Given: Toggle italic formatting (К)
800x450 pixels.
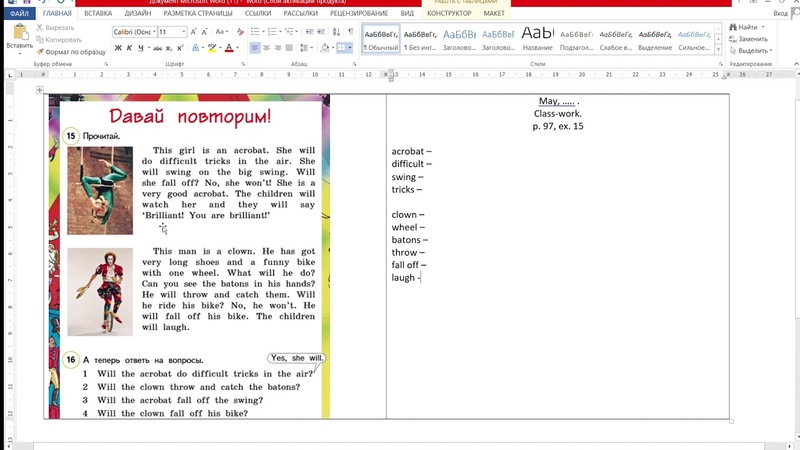Looking at the screenshot, I should tap(129, 48).
